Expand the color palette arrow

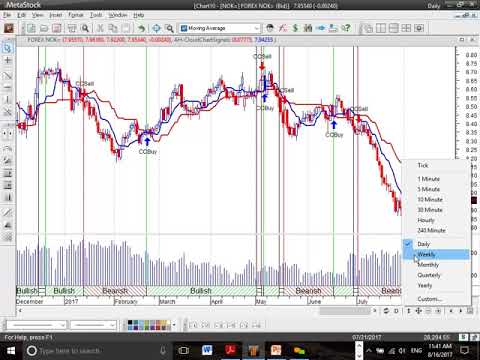coord(174,325)
